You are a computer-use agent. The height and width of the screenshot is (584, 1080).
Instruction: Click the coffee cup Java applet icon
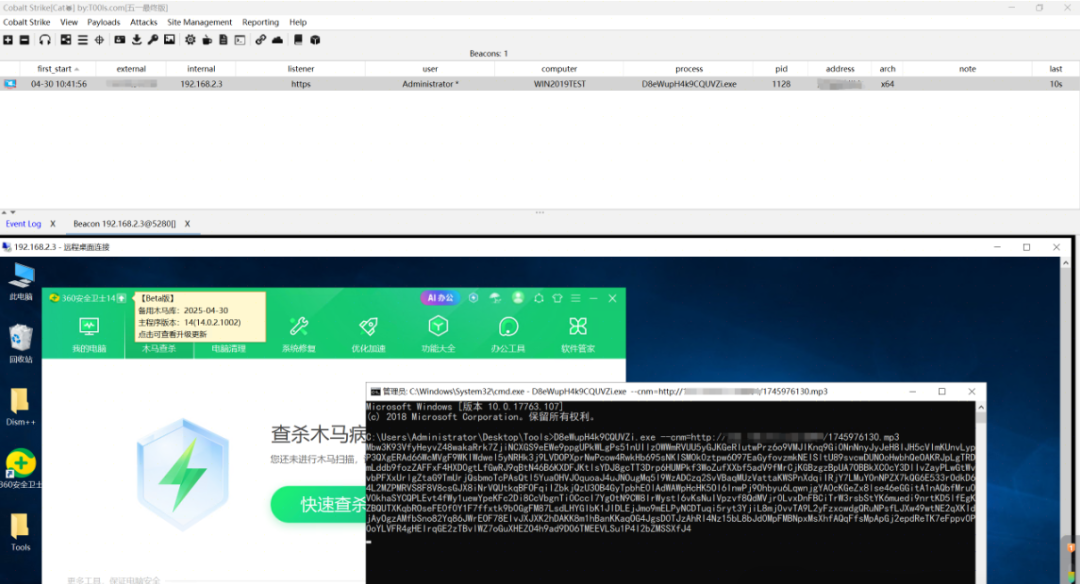tap(207, 40)
